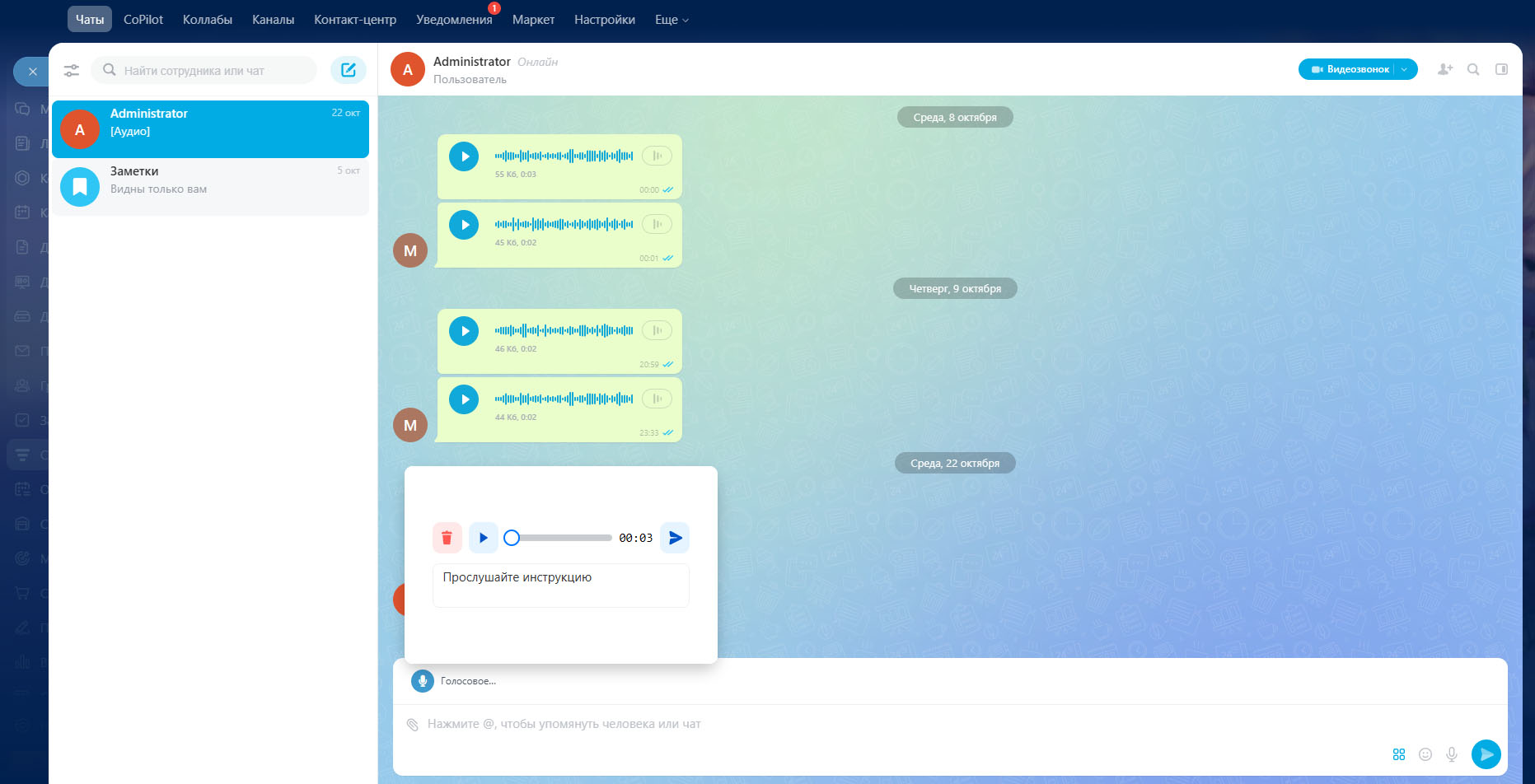Create a new chat with the compose icon
The height and width of the screenshot is (784, 1535).
[x=349, y=70]
